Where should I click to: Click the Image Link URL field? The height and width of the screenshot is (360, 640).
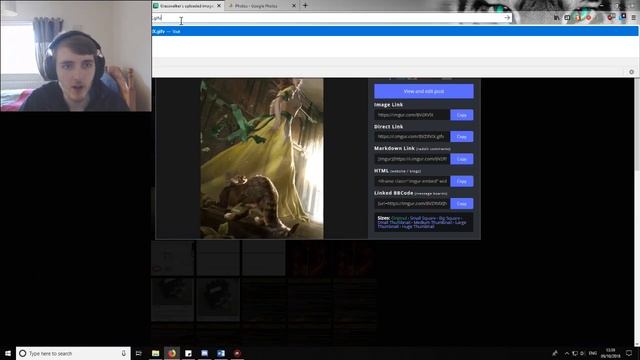(x=412, y=115)
